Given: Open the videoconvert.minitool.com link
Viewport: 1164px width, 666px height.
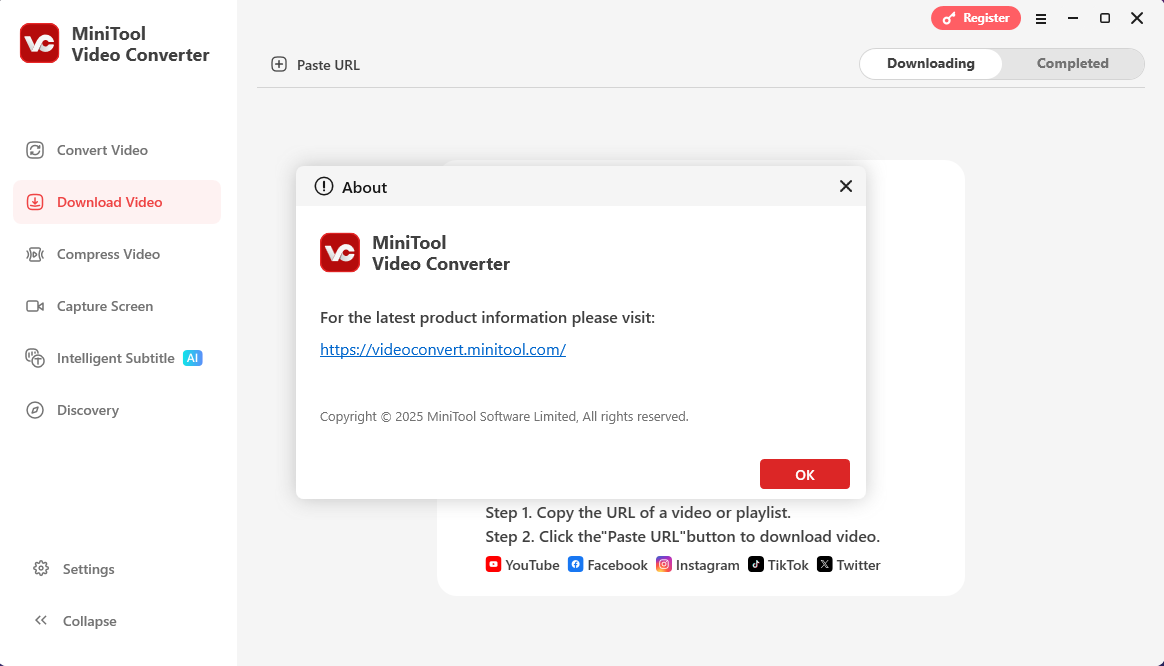Looking at the screenshot, I should 443,350.
